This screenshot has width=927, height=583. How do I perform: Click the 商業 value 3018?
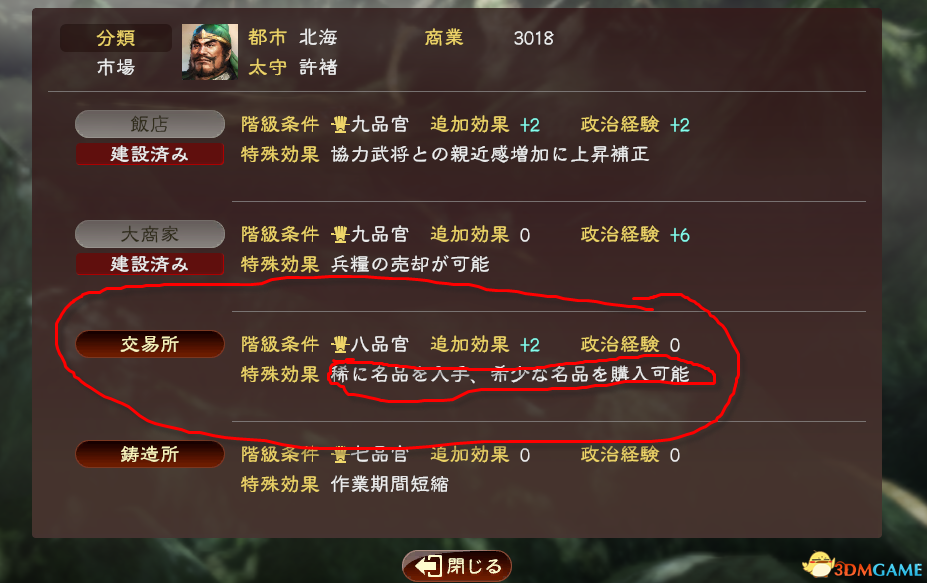point(533,38)
